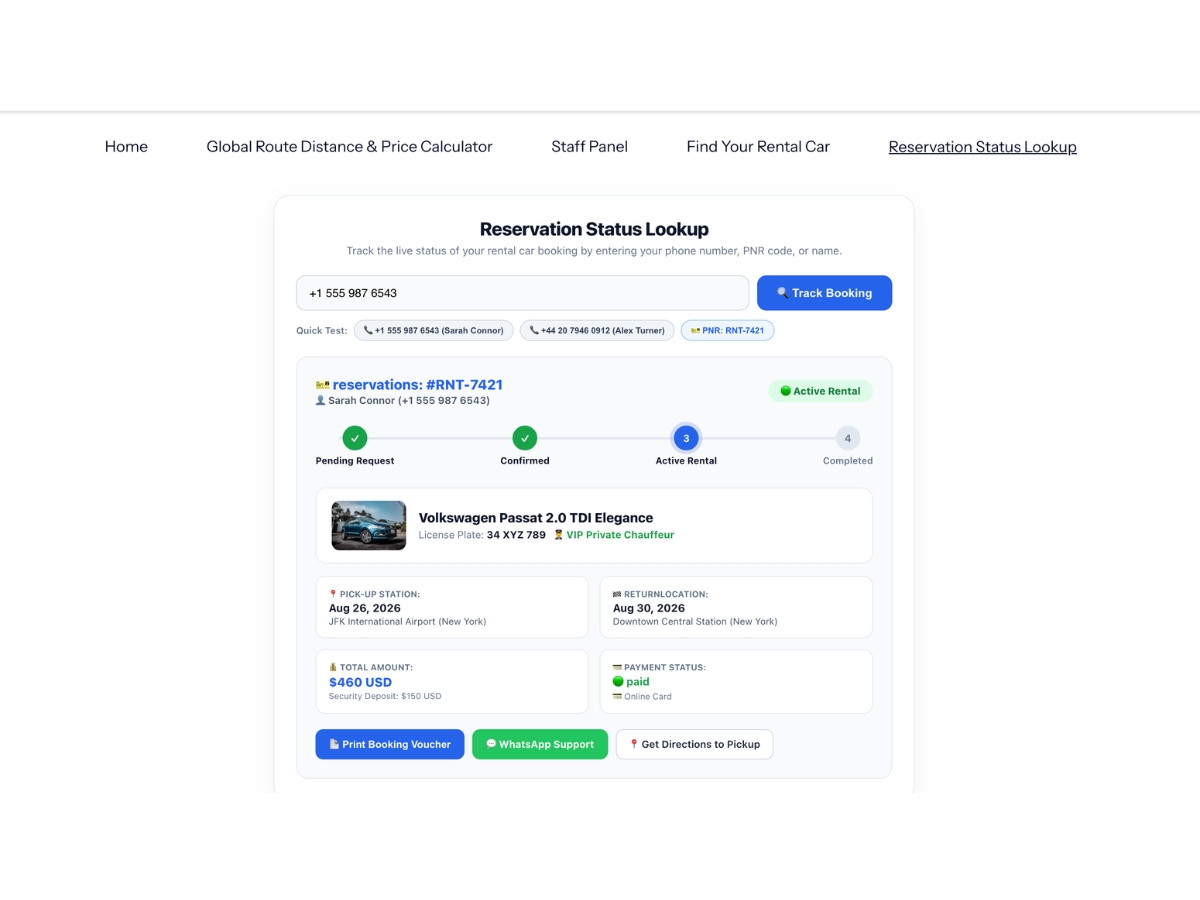Open Reservation Status Lookup nav link
The image size is (1200, 900).
point(982,147)
